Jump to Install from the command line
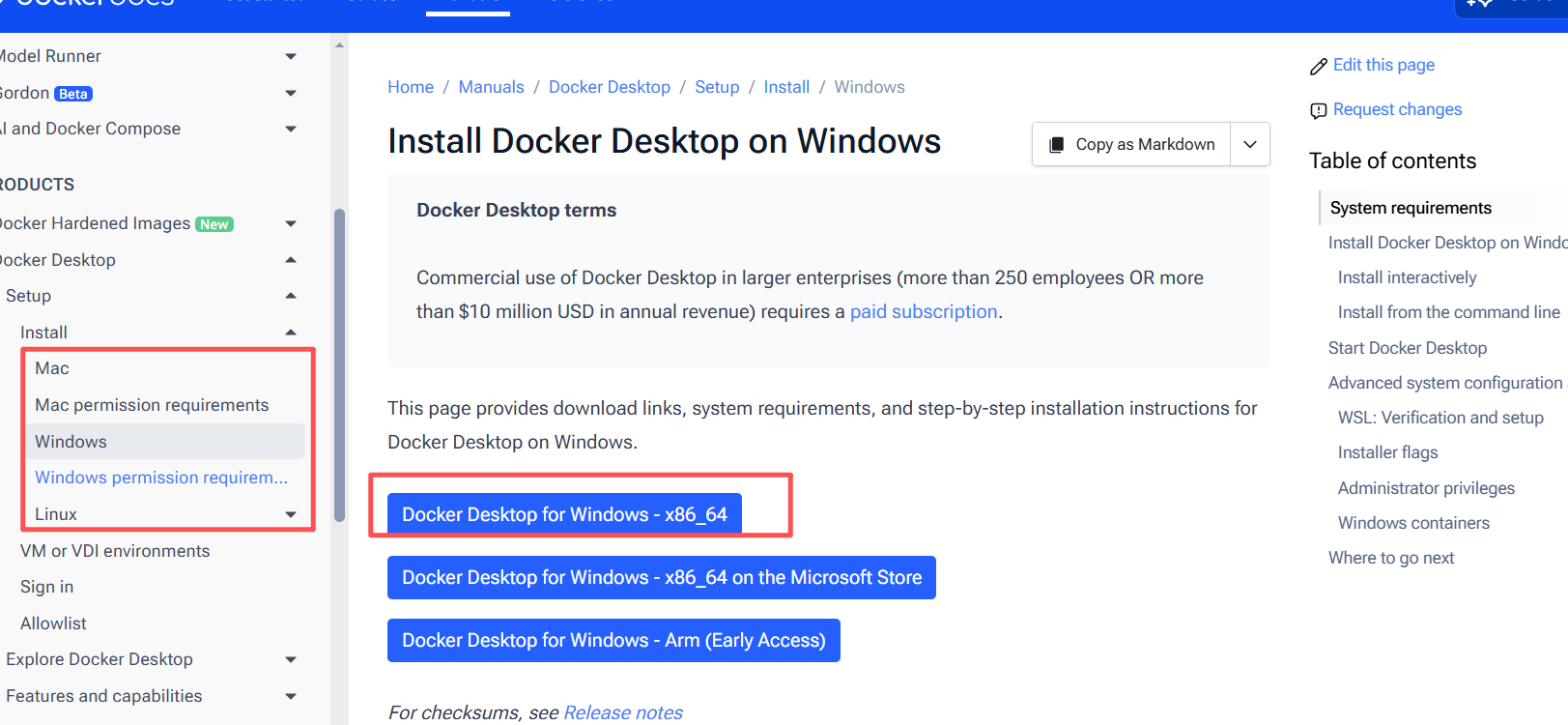Viewport: 1568px width, 725px height. coord(1448,312)
